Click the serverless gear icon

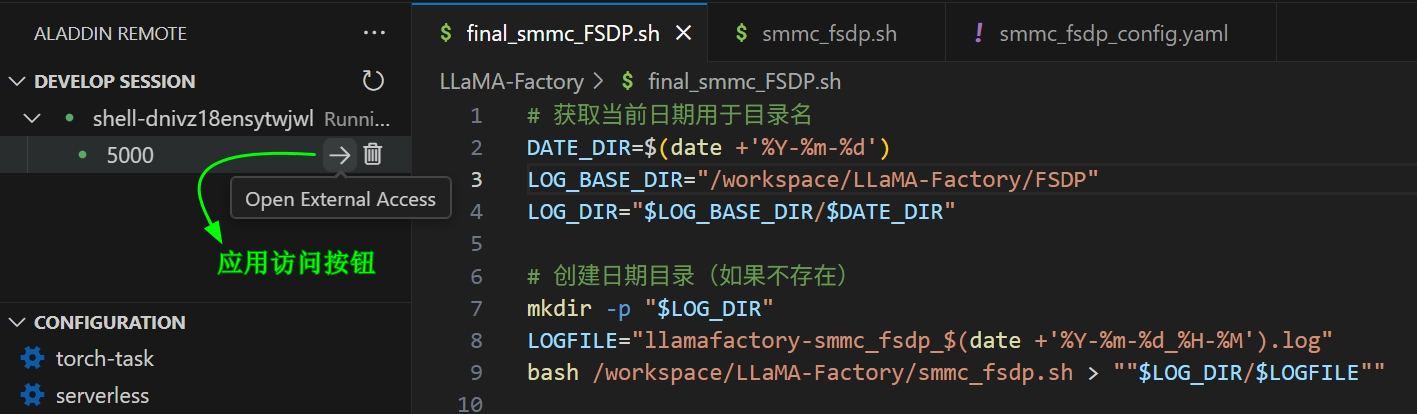pyautogui.click(x=32, y=395)
